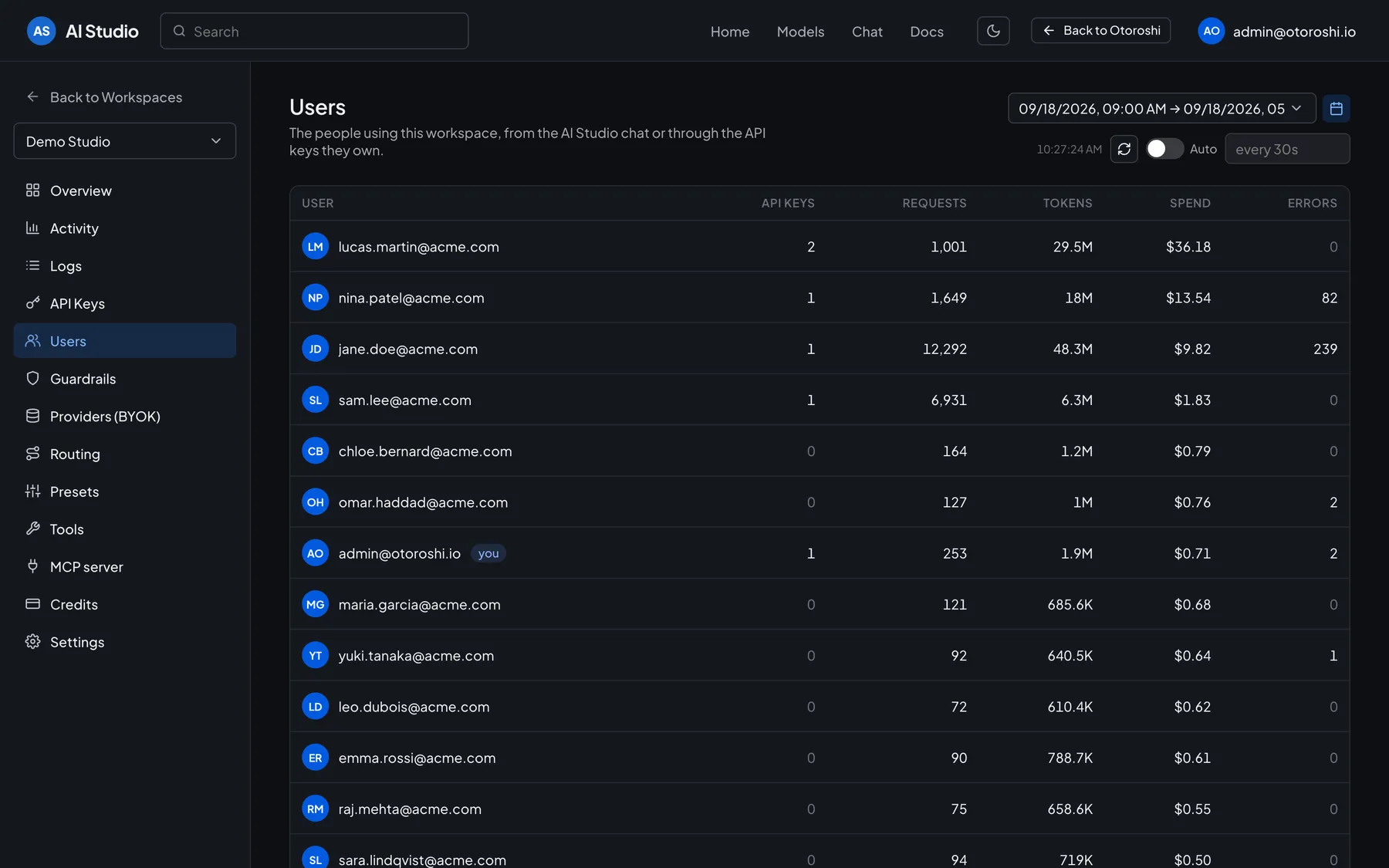This screenshot has height=868, width=1389.
Task: Click the ERRORS column header
Action: 1313,203
